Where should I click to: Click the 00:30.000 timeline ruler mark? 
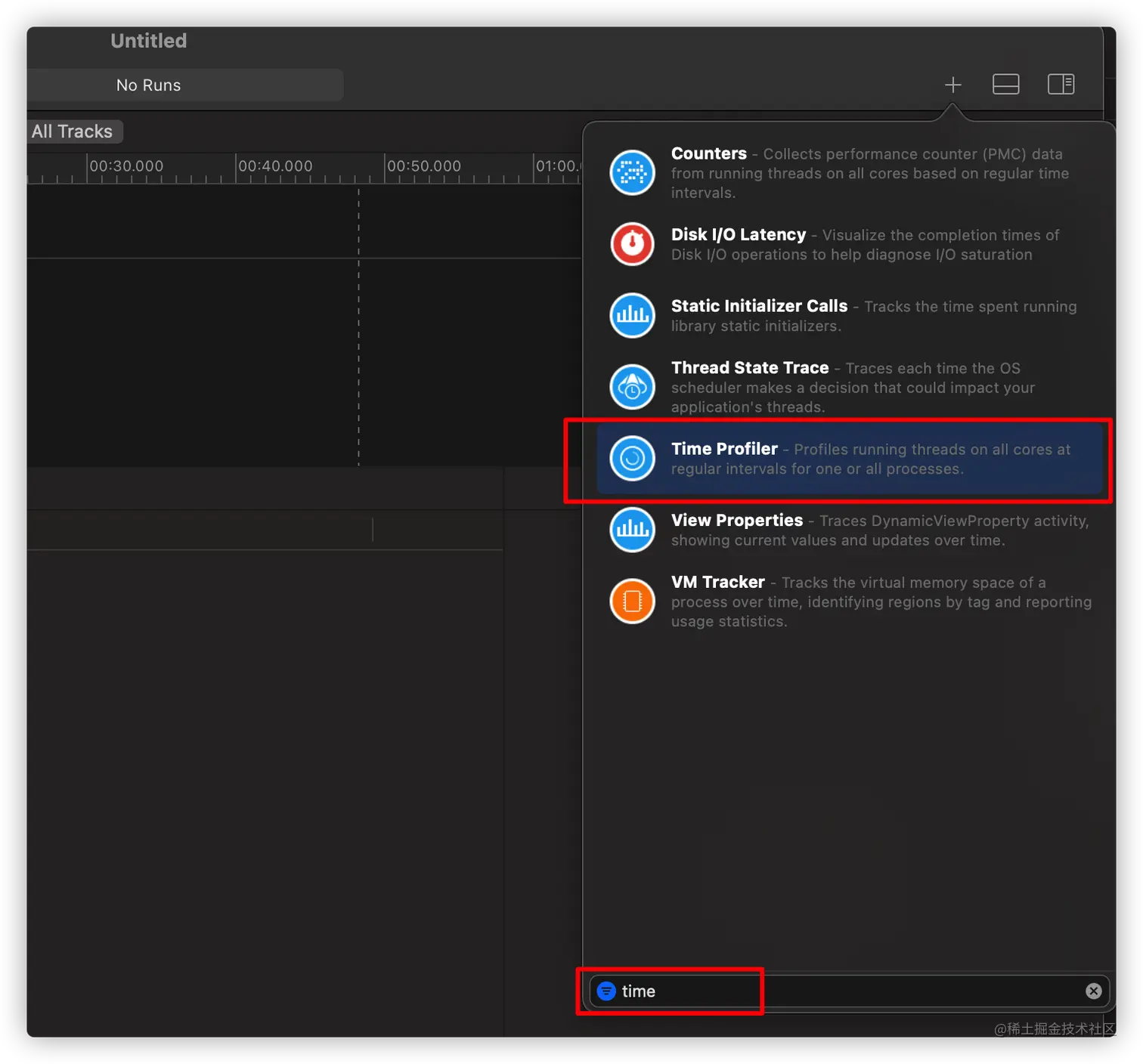126,166
